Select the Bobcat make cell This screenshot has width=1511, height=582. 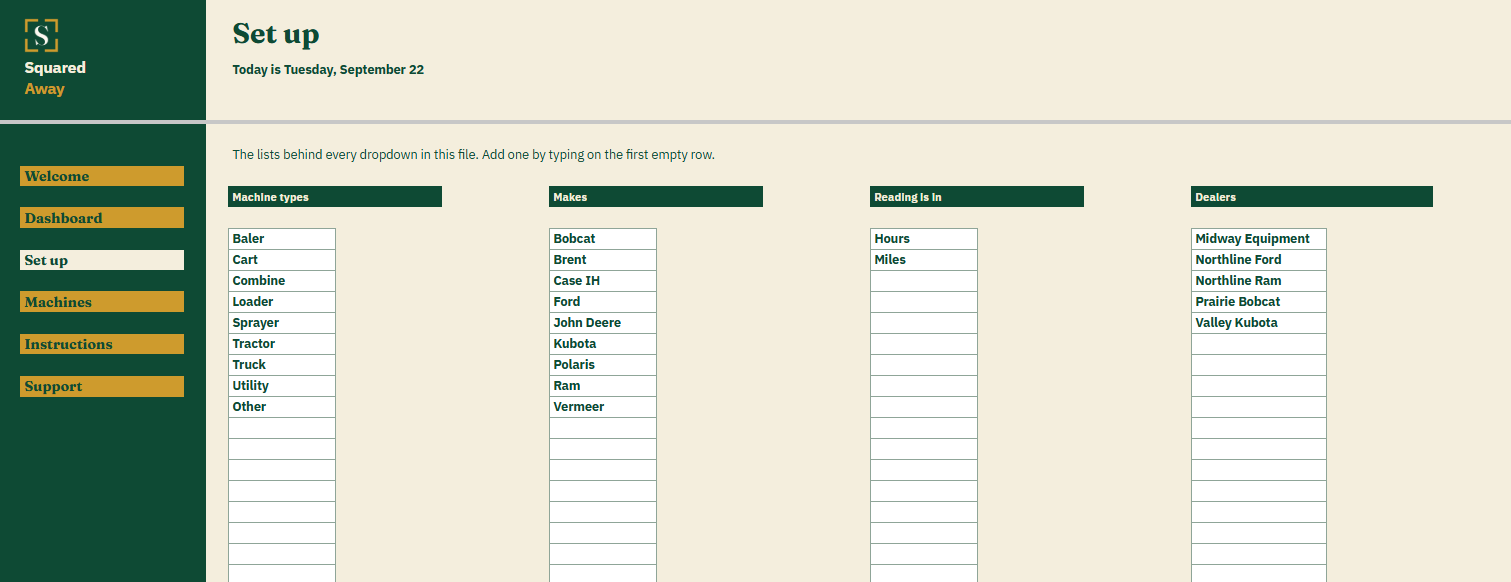[x=603, y=239]
